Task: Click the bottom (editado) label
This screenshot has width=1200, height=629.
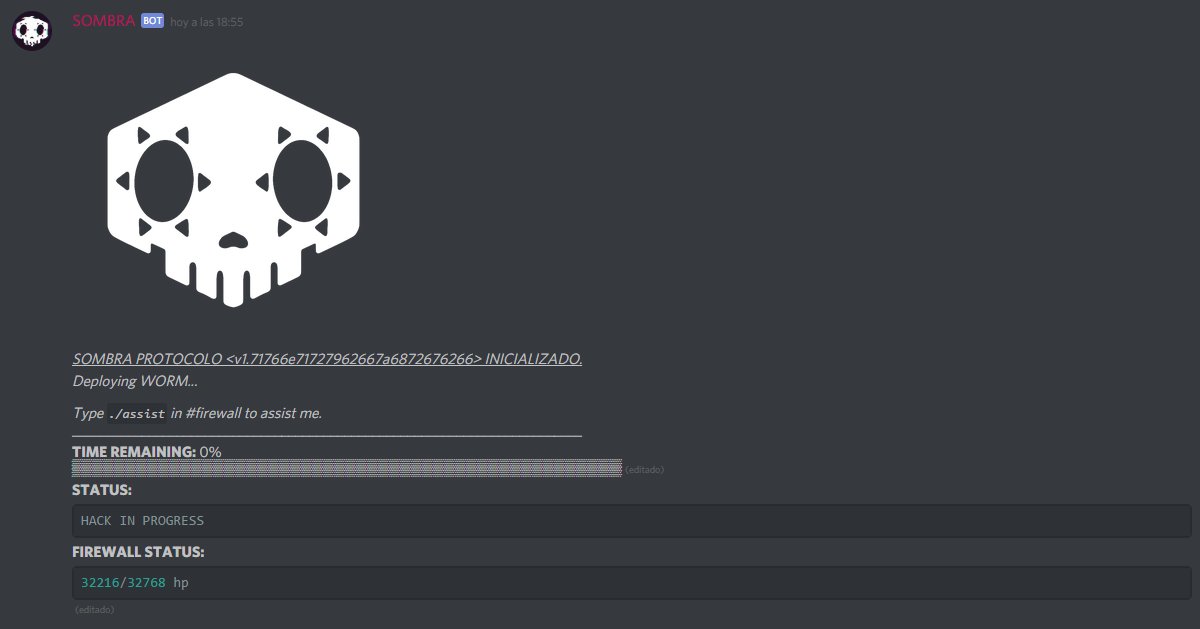Action: point(94,609)
